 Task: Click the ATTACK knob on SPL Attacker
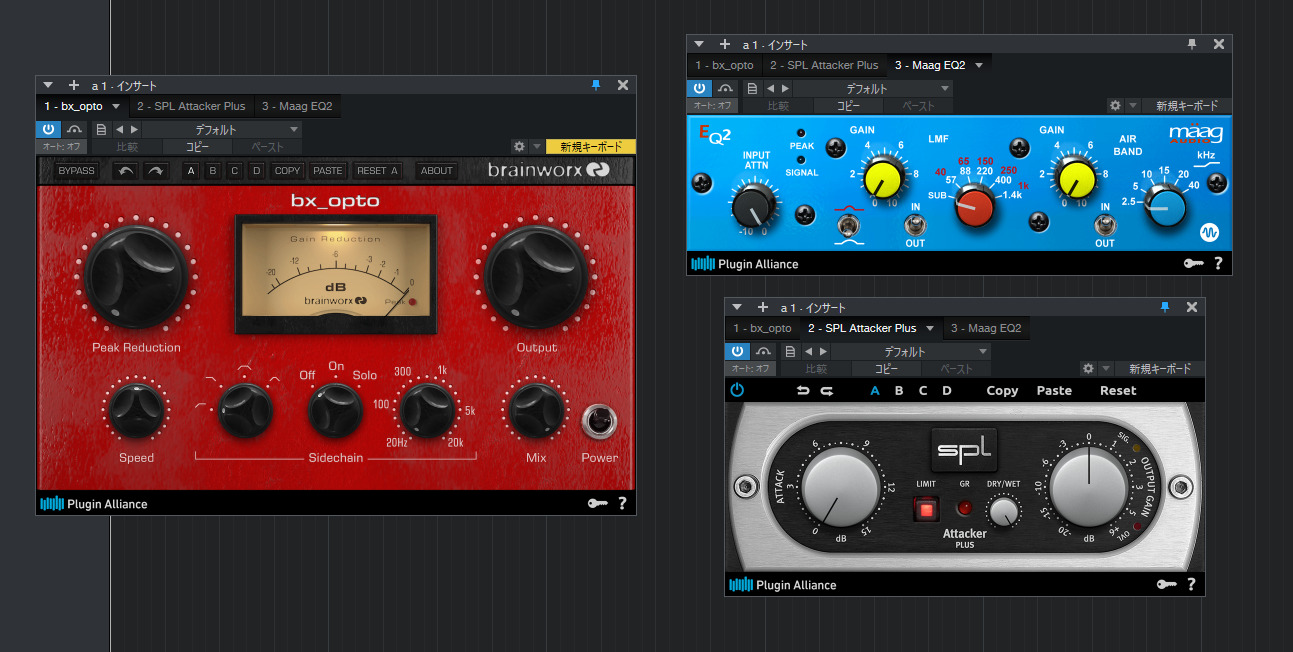pos(841,488)
